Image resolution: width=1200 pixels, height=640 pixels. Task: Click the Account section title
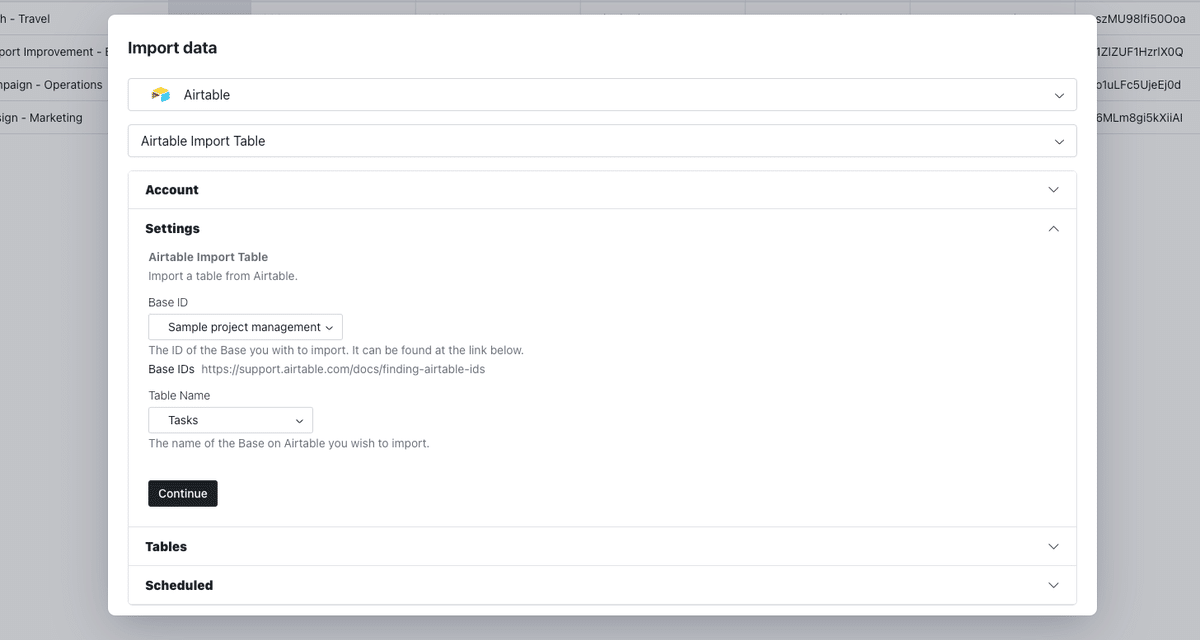pyautogui.click(x=172, y=190)
